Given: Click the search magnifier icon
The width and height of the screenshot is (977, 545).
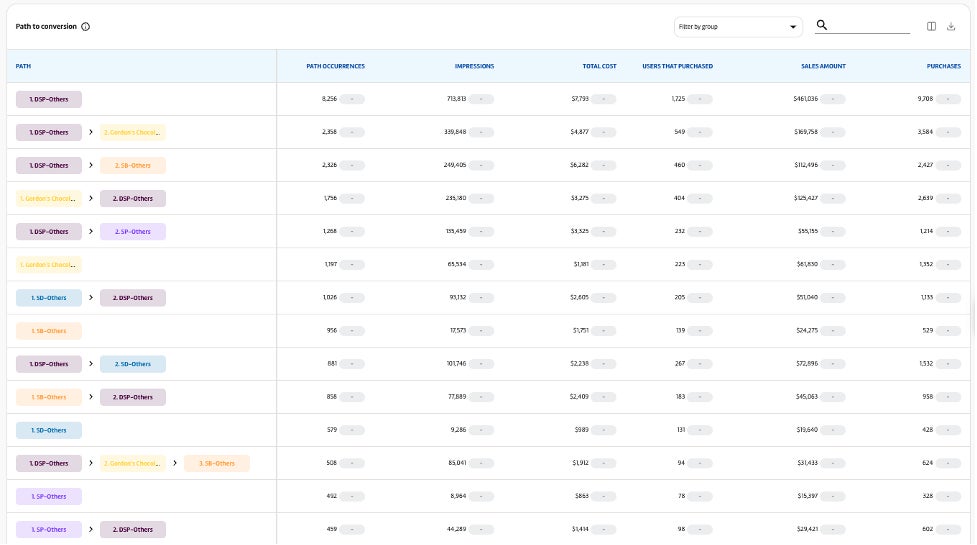Looking at the screenshot, I should tap(822, 26).
